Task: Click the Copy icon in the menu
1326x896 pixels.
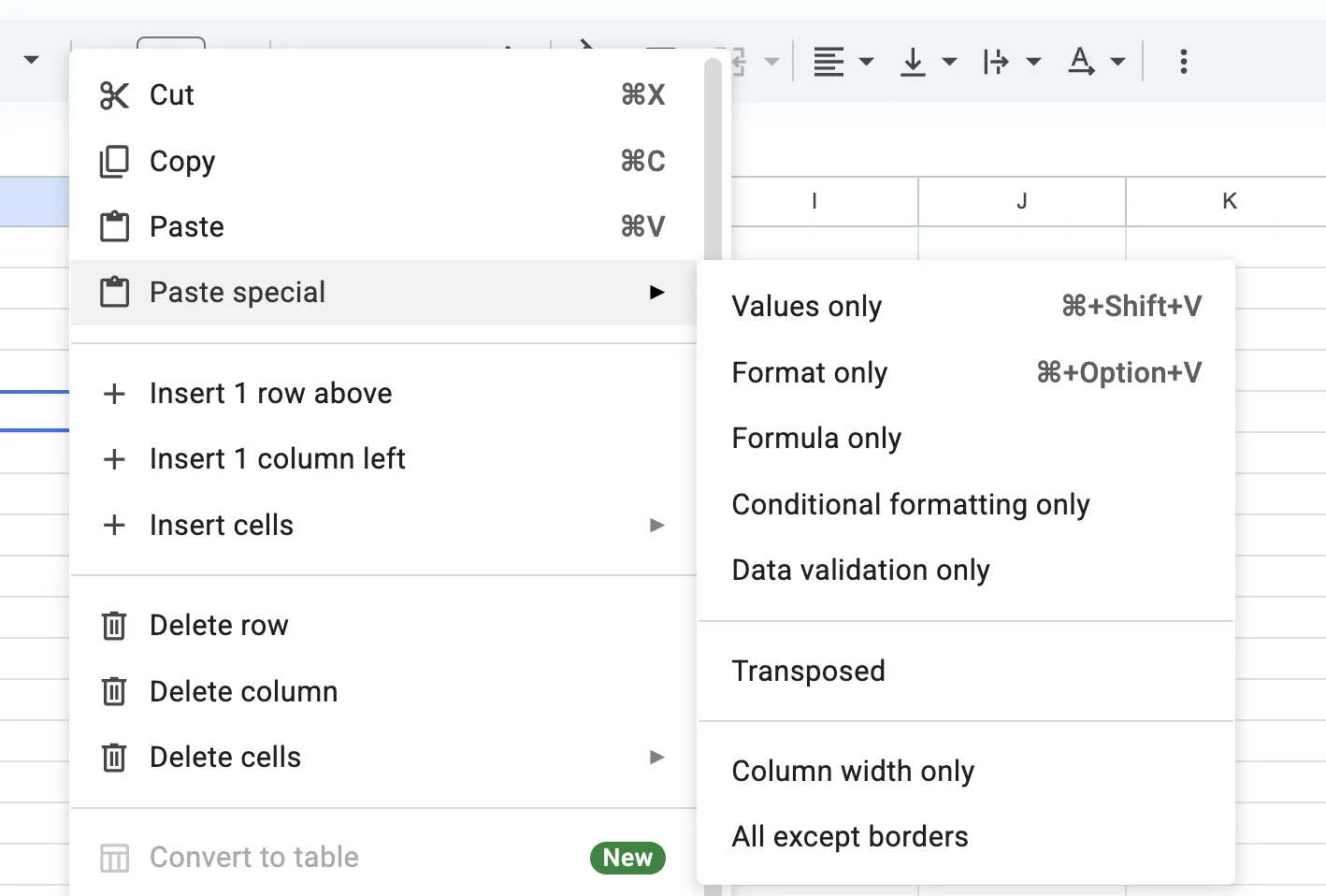Action: tap(113, 161)
